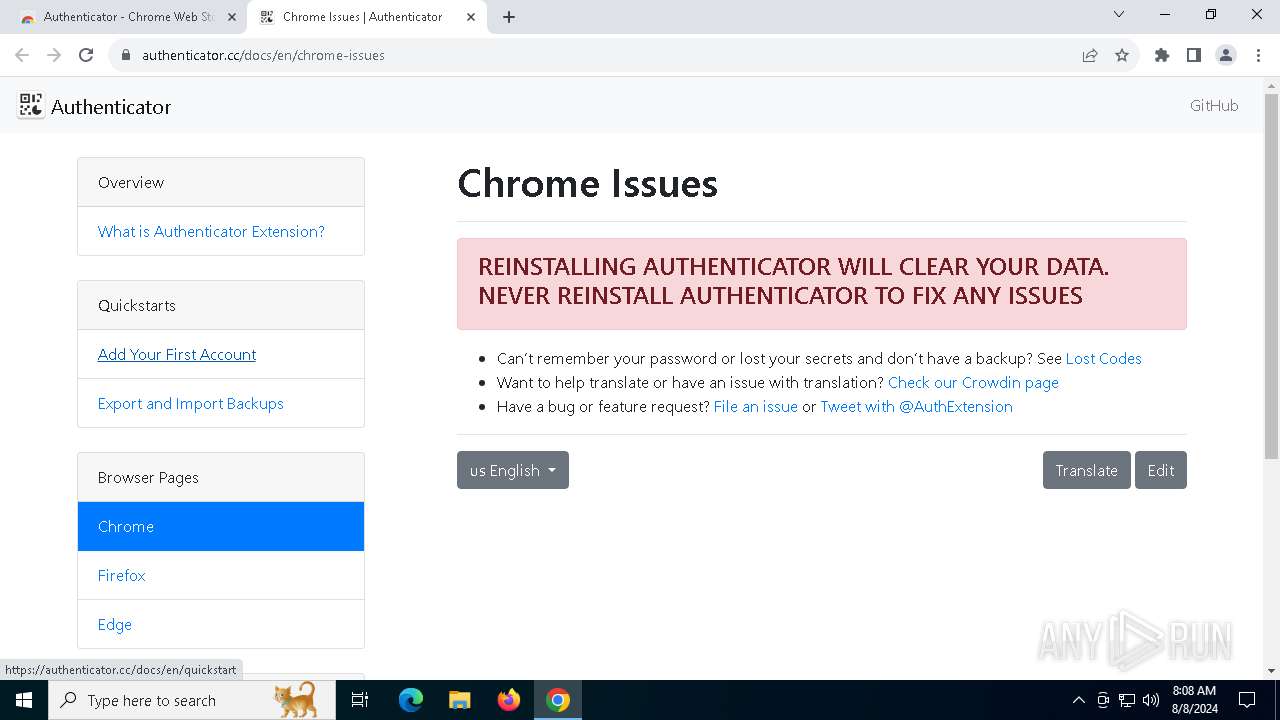1280x720 pixels.
Task: Click the Quickstarts section header
Action: pyautogui.click(x=221, y=305)
